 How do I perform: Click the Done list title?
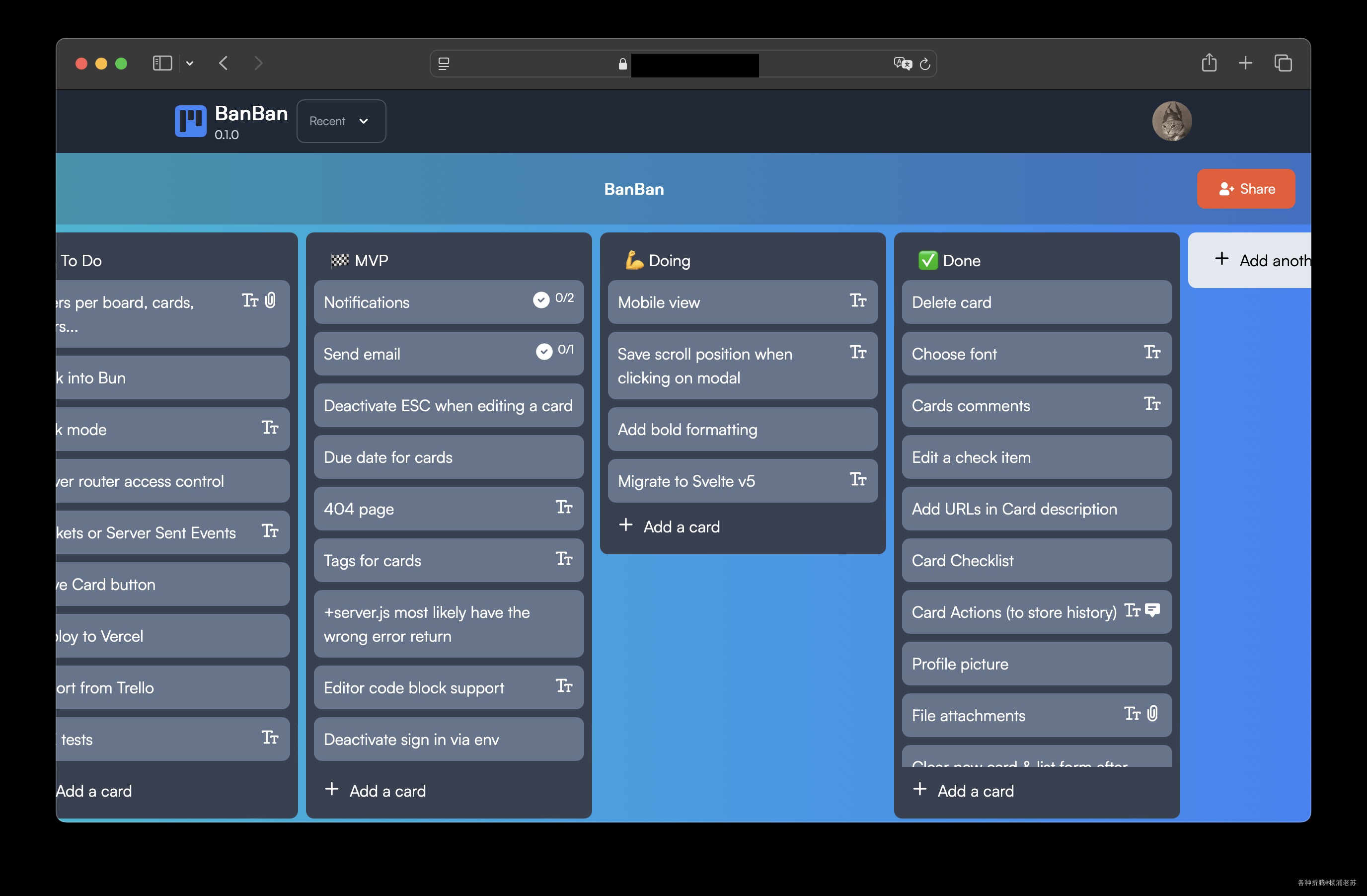click(962, 260)
